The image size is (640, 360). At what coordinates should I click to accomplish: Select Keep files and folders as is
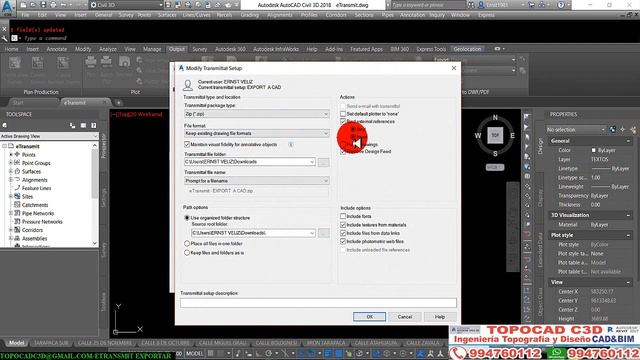point(187,253)
